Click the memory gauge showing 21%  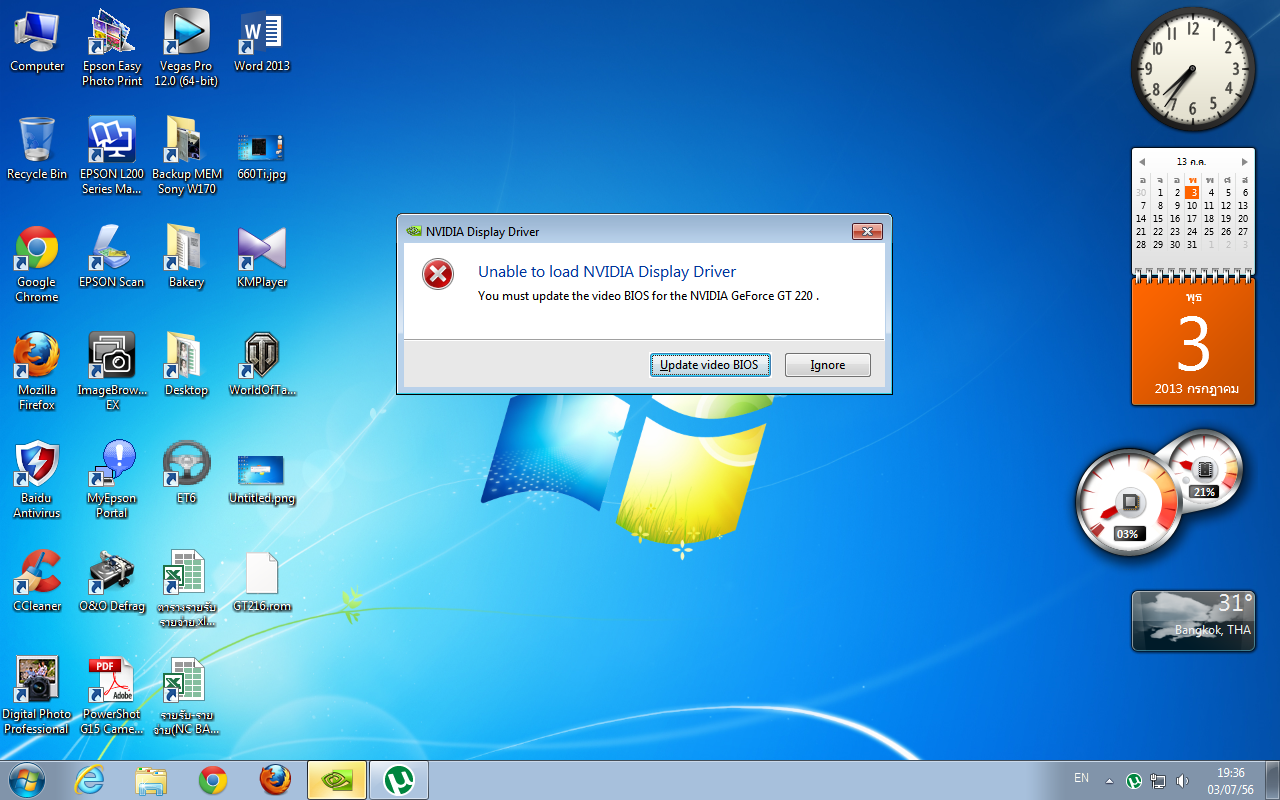click(1203, 470)
